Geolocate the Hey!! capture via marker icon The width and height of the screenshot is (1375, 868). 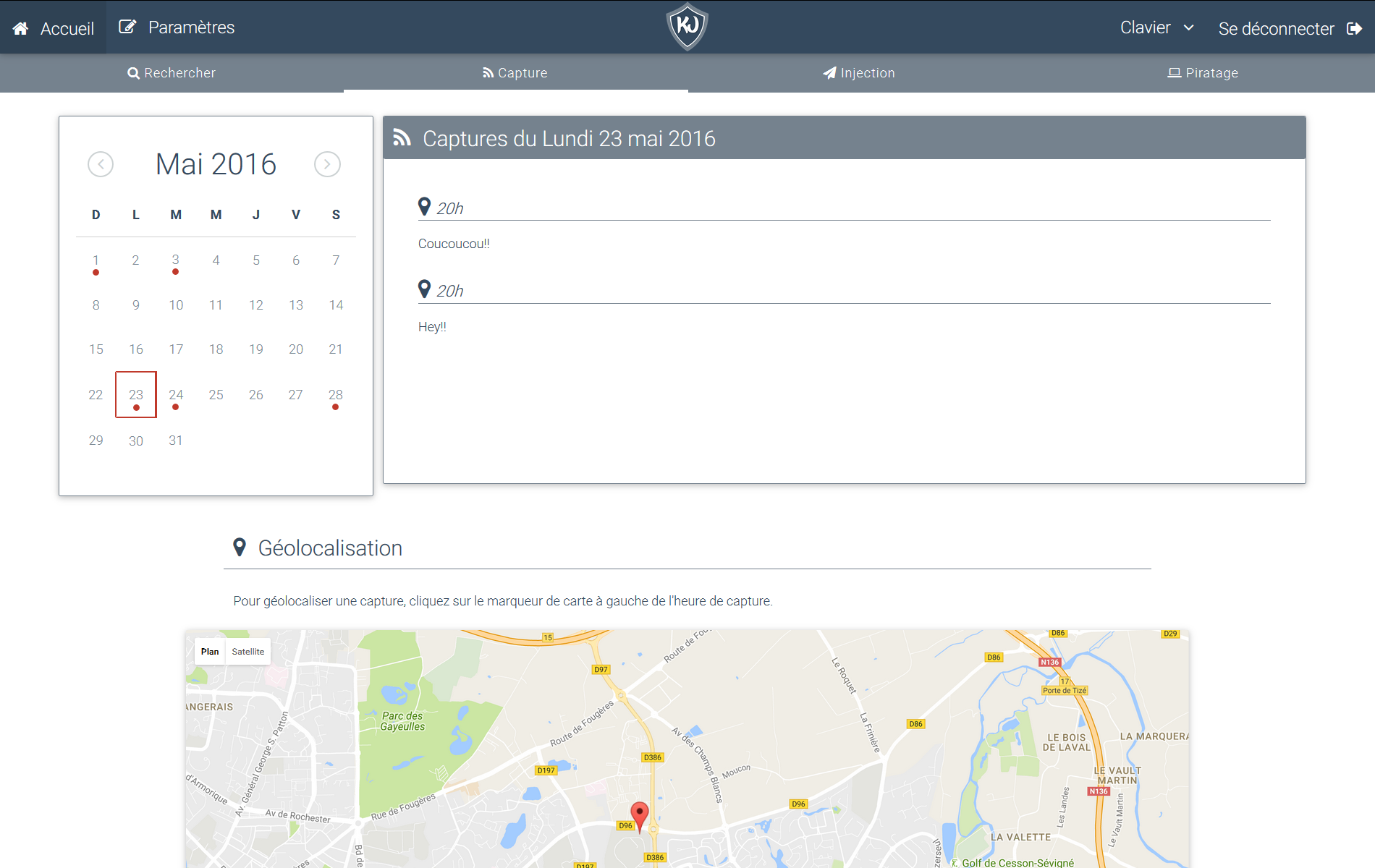425,289
